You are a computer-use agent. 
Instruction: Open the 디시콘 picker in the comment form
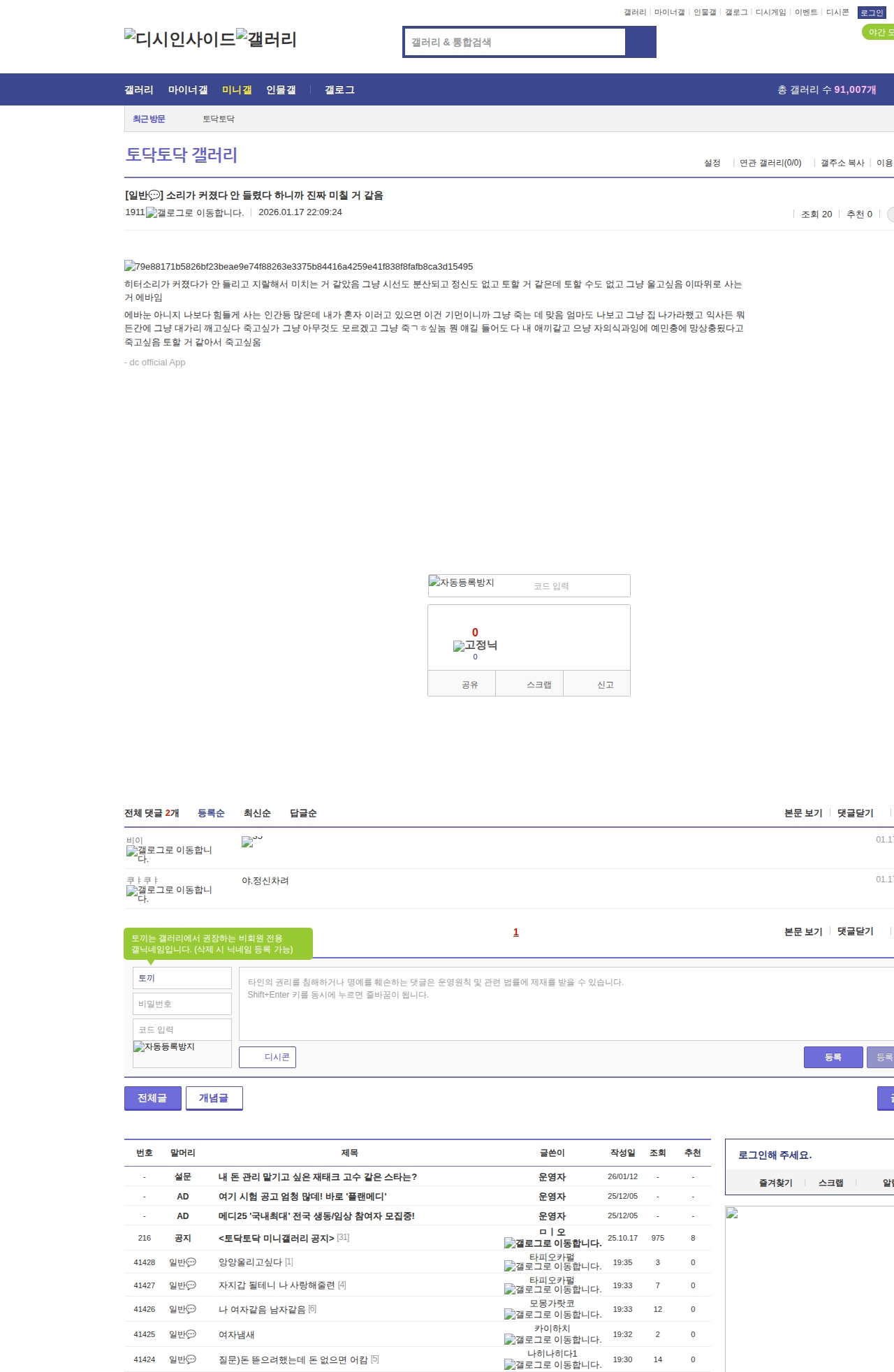click(x=268, y=1057)
